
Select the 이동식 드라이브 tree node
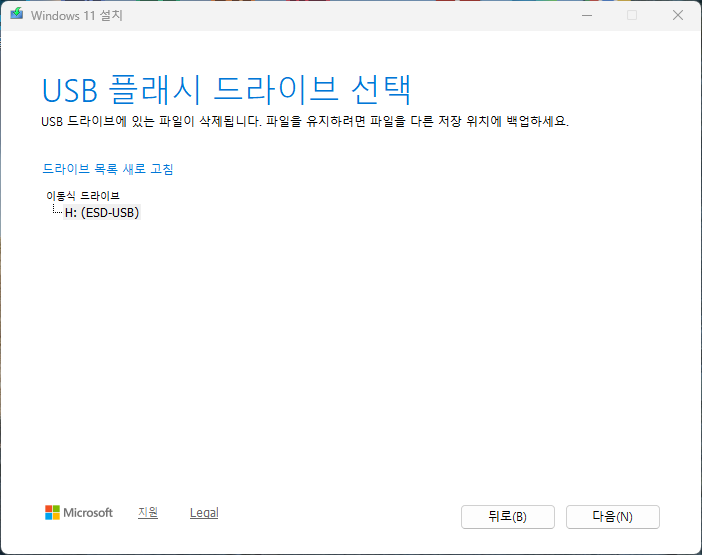tap(83, 196)
